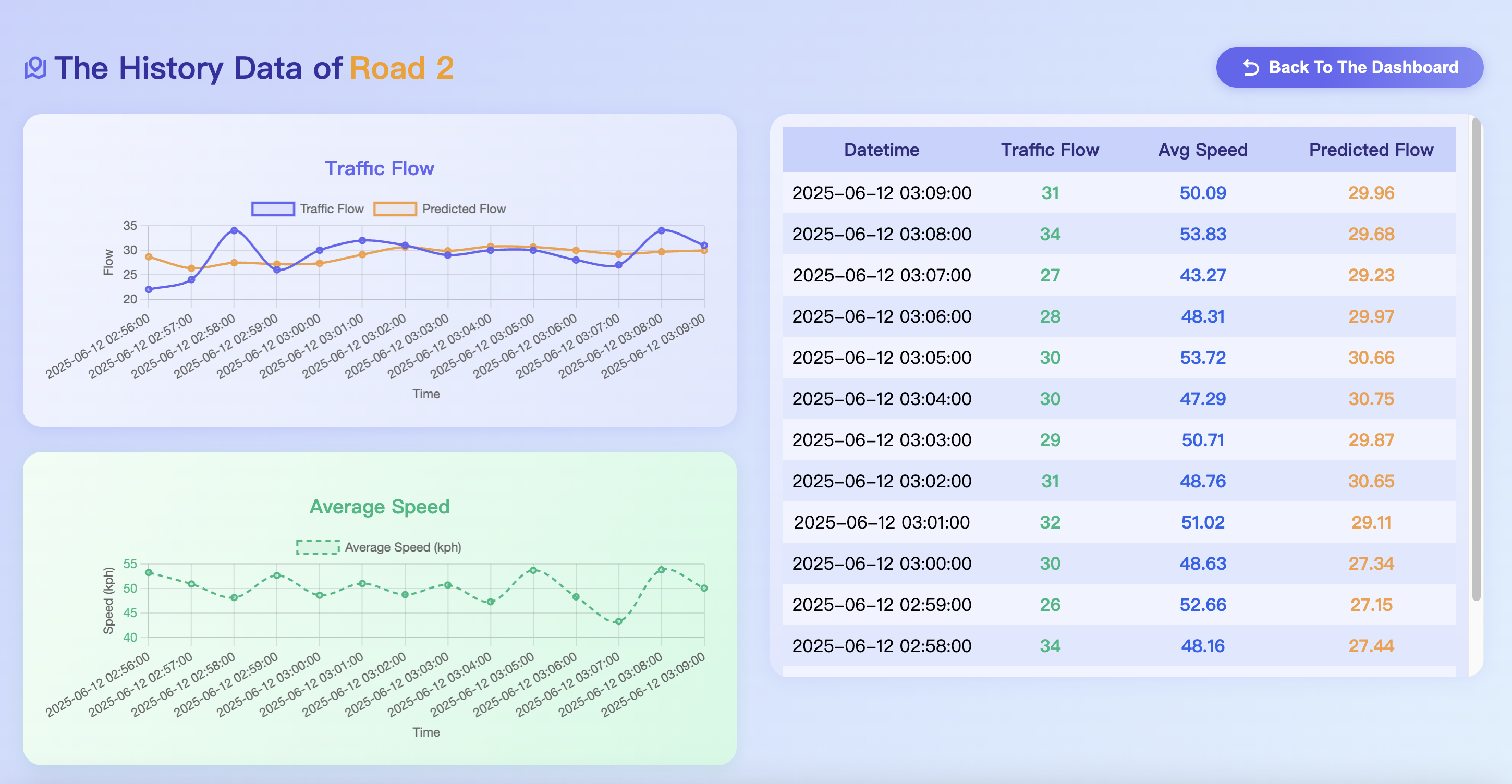Click the Road 2 title text
Viewport: 1512px width, 784px height.
401,68
